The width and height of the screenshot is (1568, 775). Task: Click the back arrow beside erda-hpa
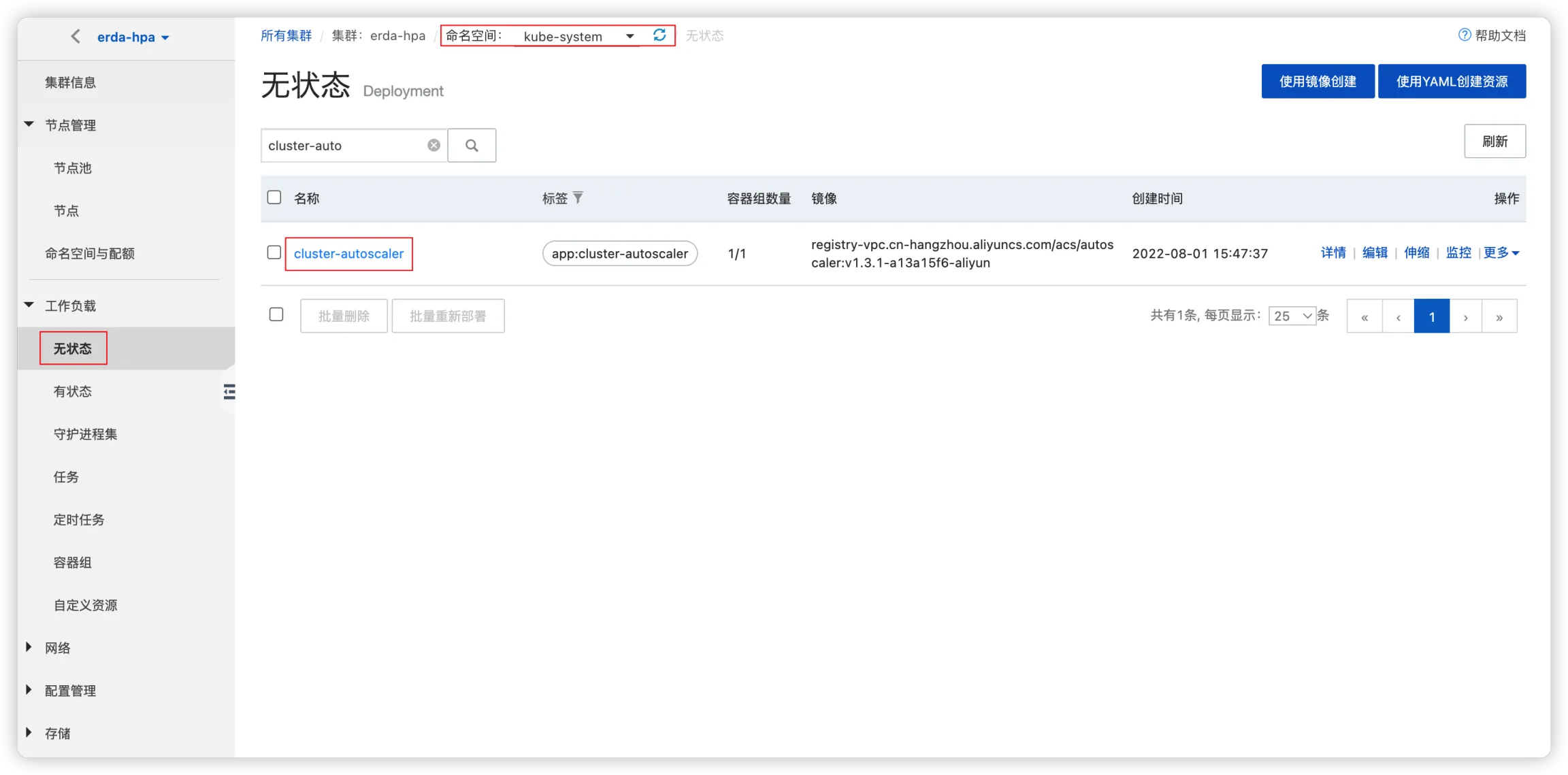pyautogui.click(x=76, y=37)
